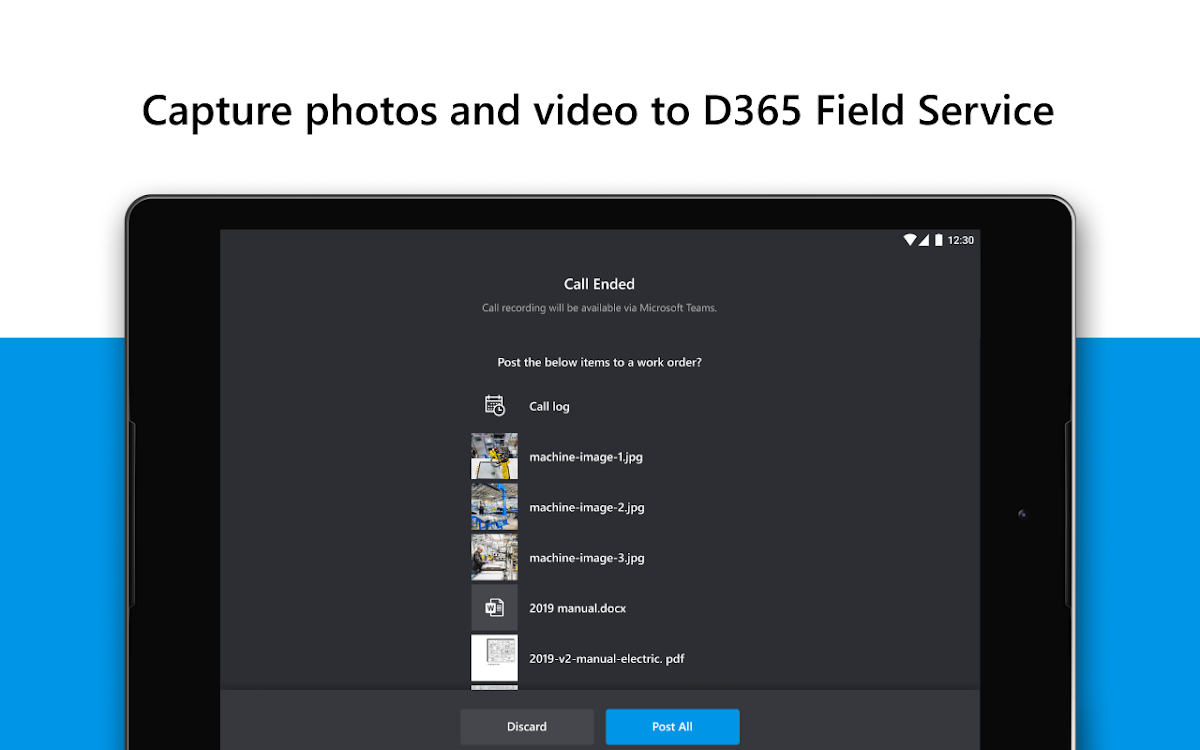Screen dimensions: 1200x750
Task: Tap the battery icon in status bar
Action: click(x=938, y=240)
